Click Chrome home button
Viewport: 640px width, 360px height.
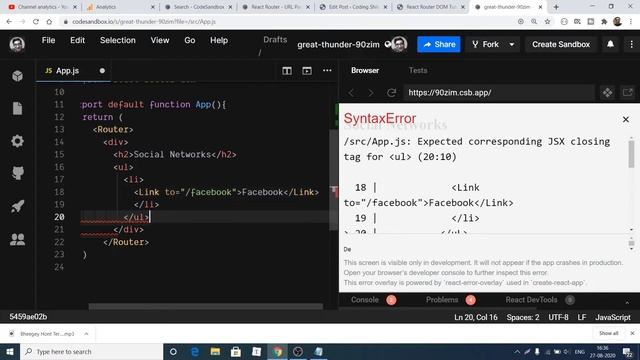[49, 22]
